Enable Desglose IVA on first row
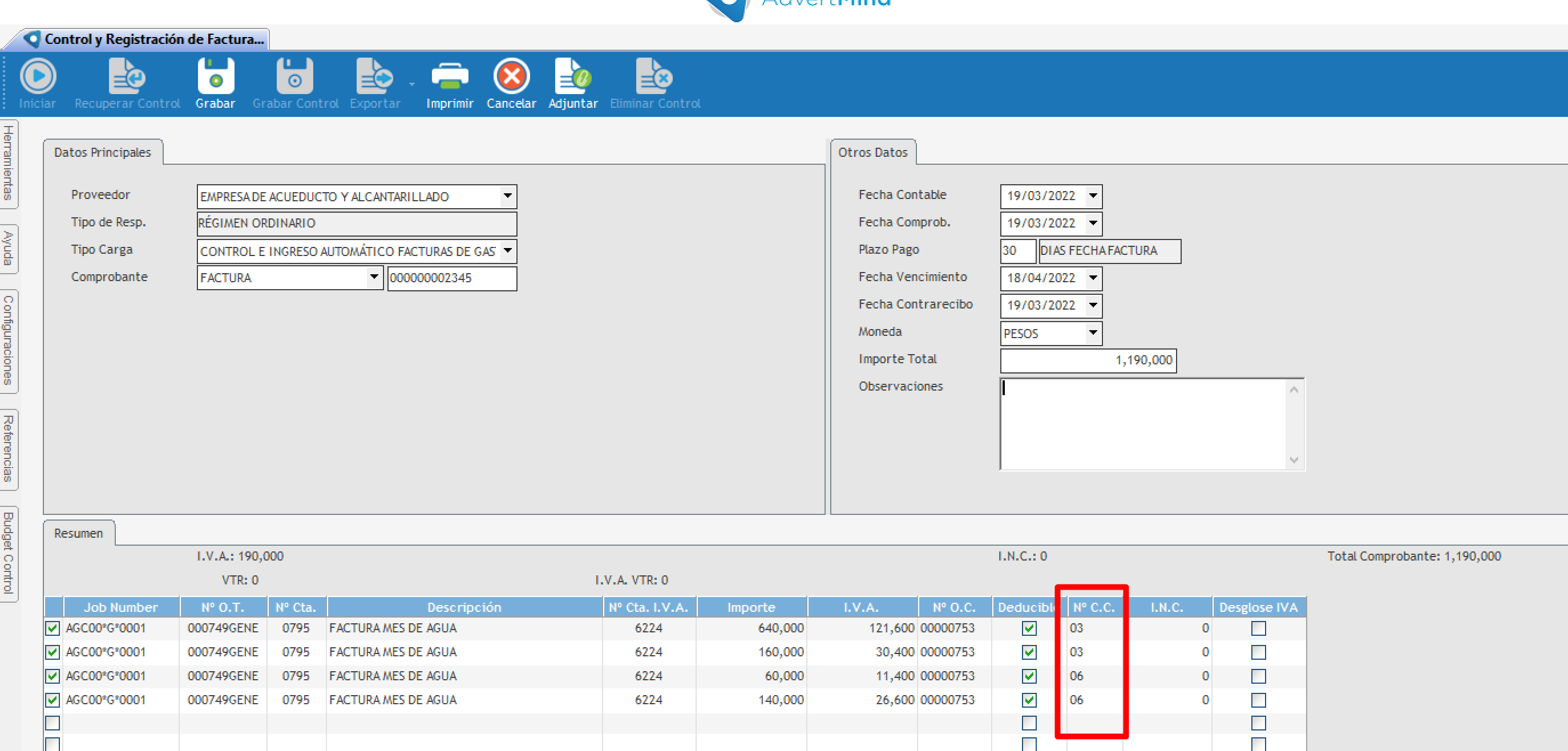Image resolution: width=1568 pixels, height=751 pixels. pyautogui.click(x=1258, y=628)
